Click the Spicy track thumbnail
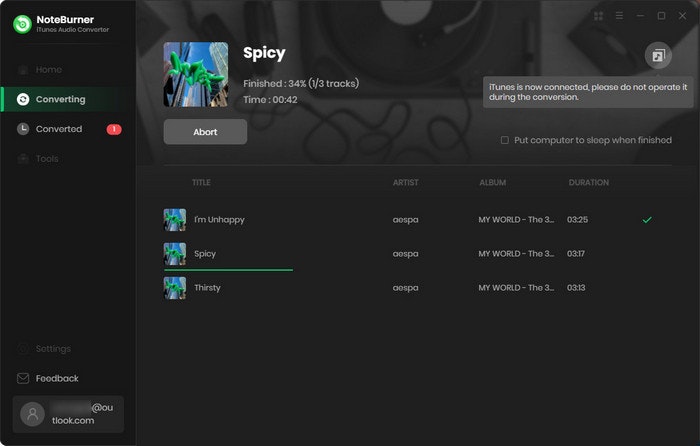 point(175,254)
